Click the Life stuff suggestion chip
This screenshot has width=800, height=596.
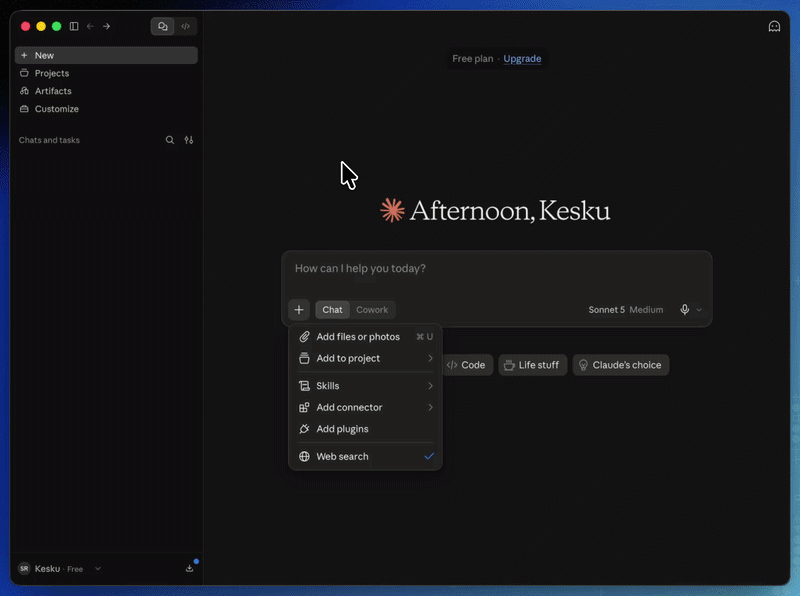(532, 365)
